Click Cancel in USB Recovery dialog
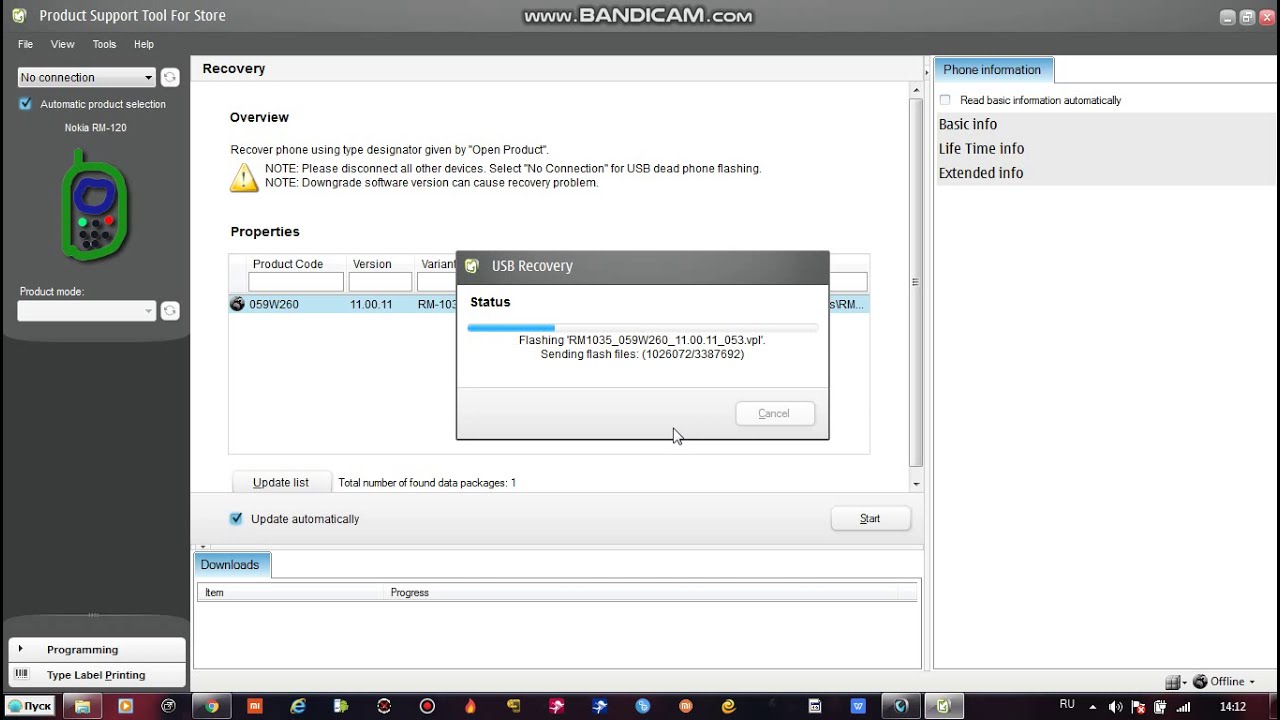 (x=774, y=413)
